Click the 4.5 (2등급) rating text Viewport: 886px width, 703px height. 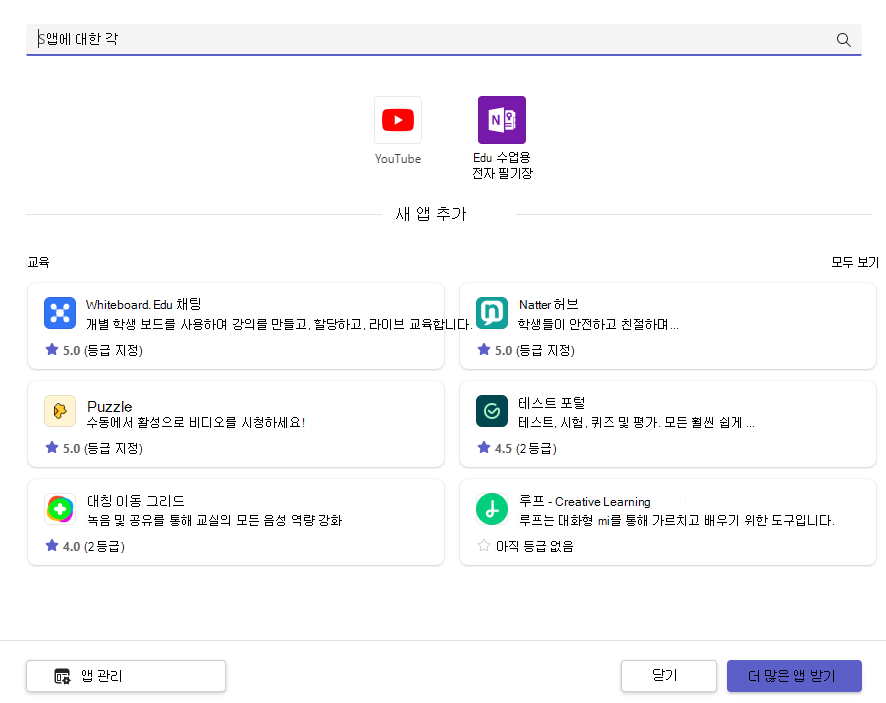tap(525, 448)
